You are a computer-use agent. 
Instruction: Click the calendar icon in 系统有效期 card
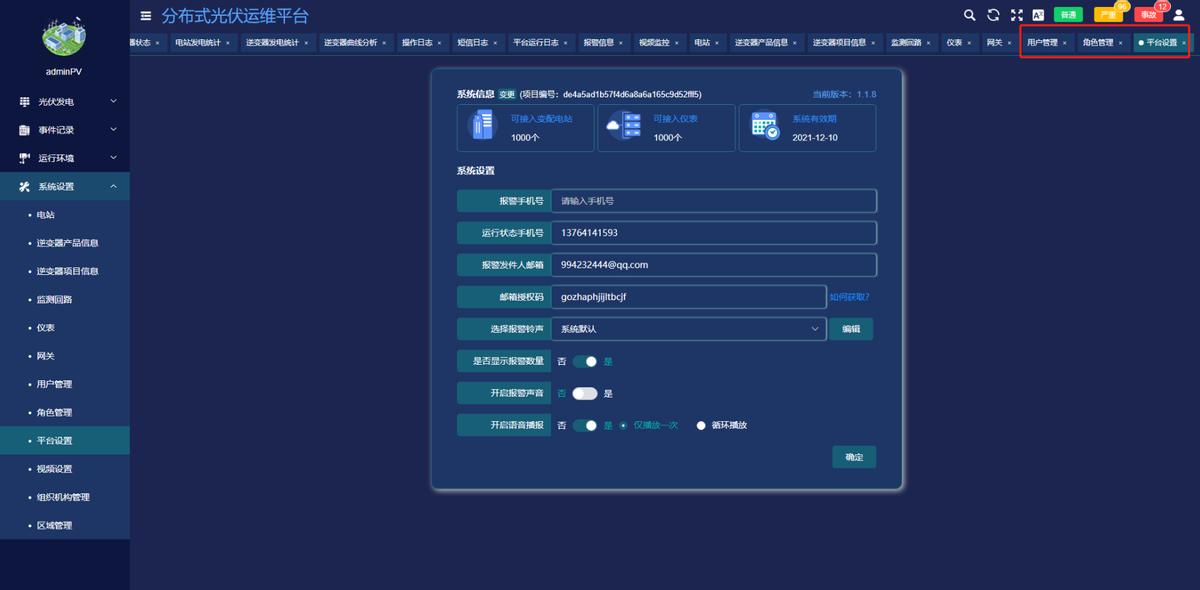click(x=765, y=126)
